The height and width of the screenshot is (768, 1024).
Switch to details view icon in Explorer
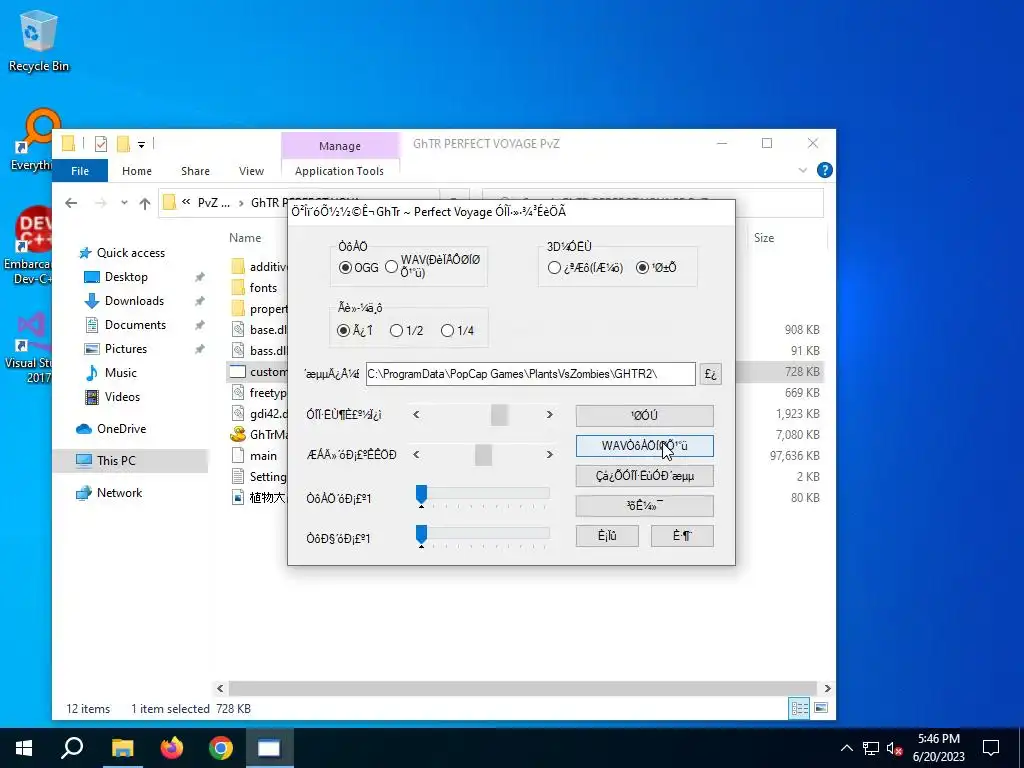pos(799,709)
